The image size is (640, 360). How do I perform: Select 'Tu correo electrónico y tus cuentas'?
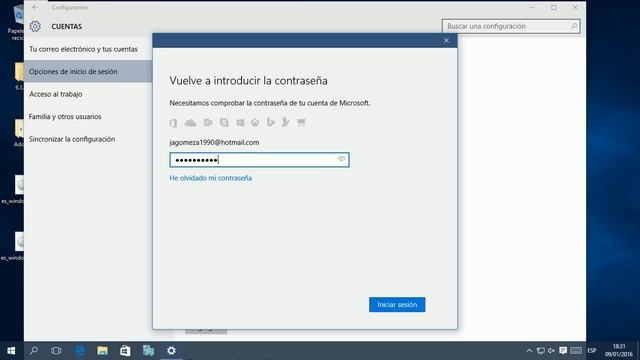(x=88, y=49)
